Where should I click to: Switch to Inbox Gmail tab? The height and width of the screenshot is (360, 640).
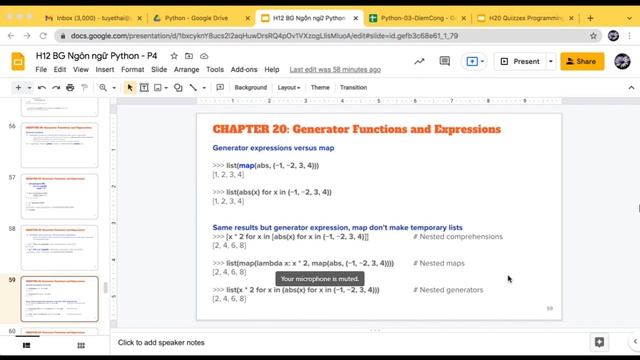[x=93, y=18]
